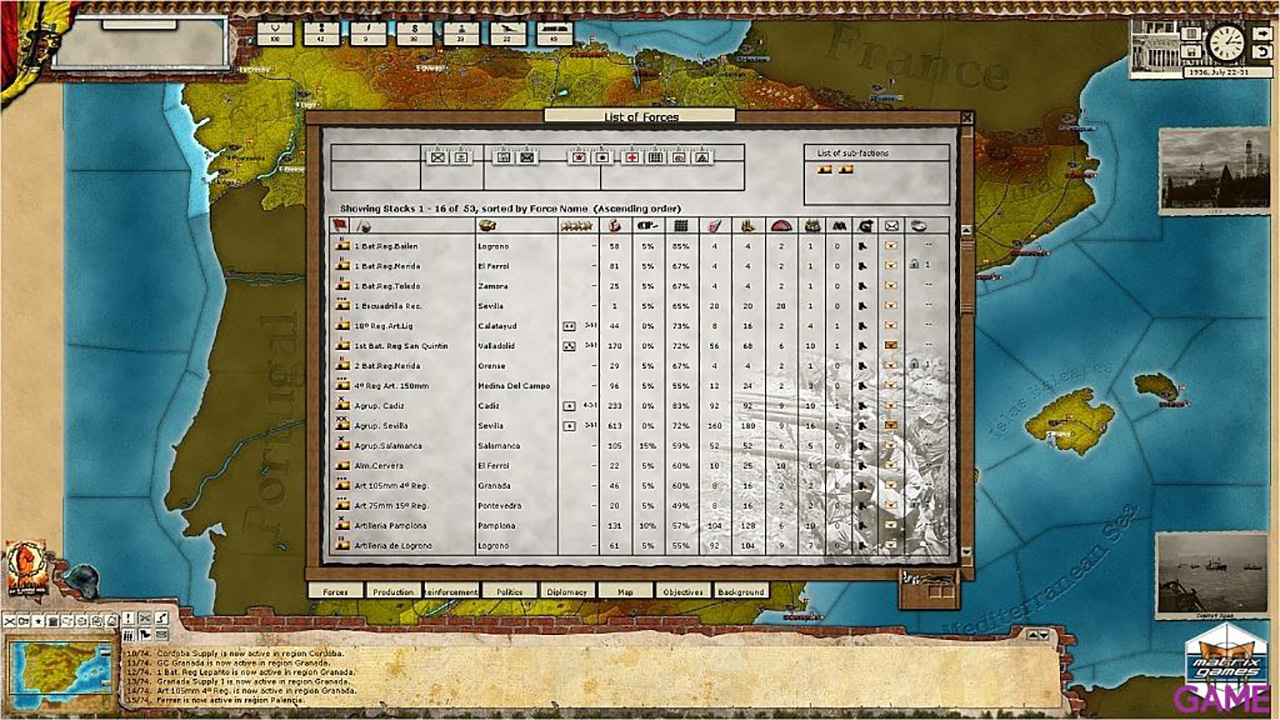Select the Artilleria Pamplona force entry
Screen dimensions: 1280x720
tap(390, 526)
